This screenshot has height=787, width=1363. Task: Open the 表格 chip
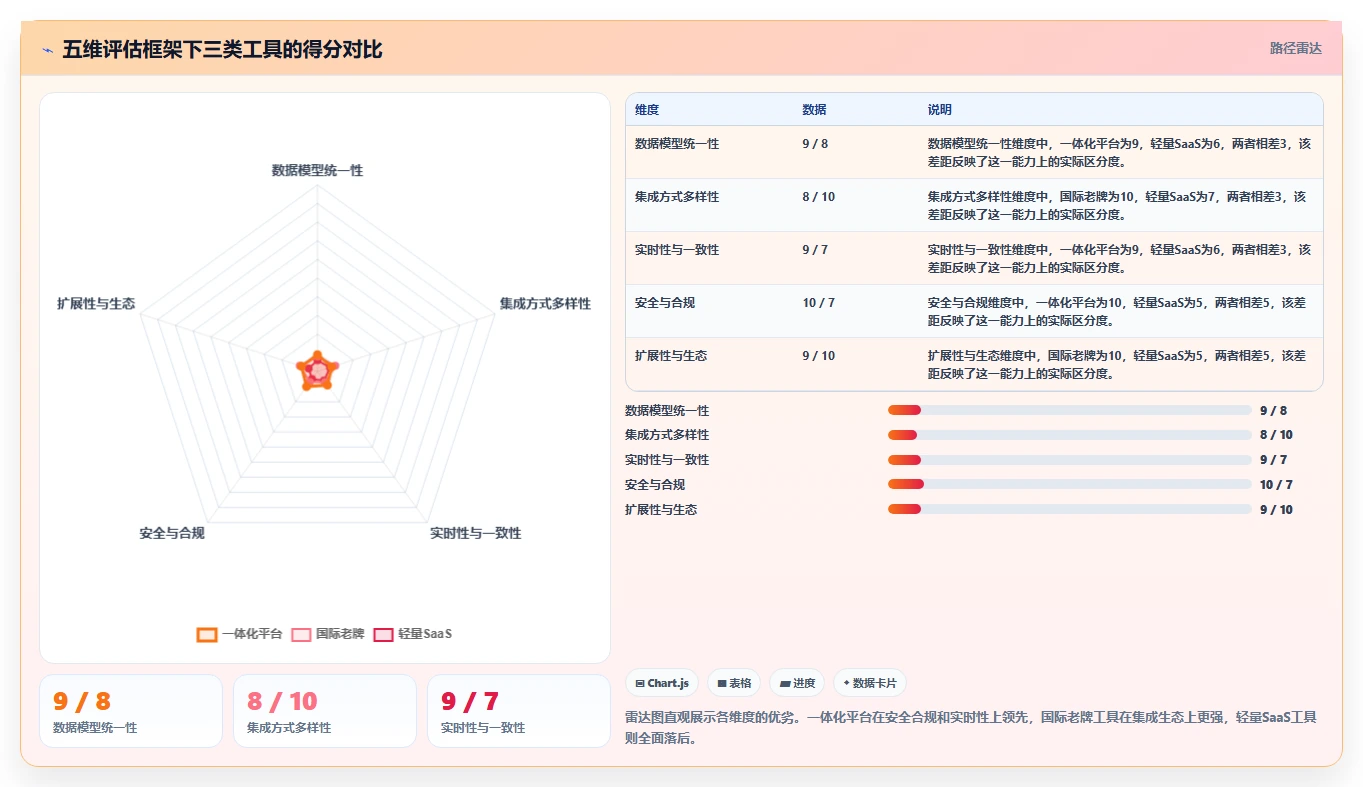[734, 683]
